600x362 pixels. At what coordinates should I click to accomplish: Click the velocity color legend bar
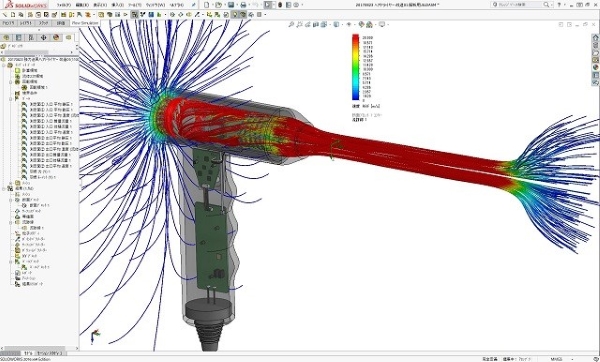point(355,67)
